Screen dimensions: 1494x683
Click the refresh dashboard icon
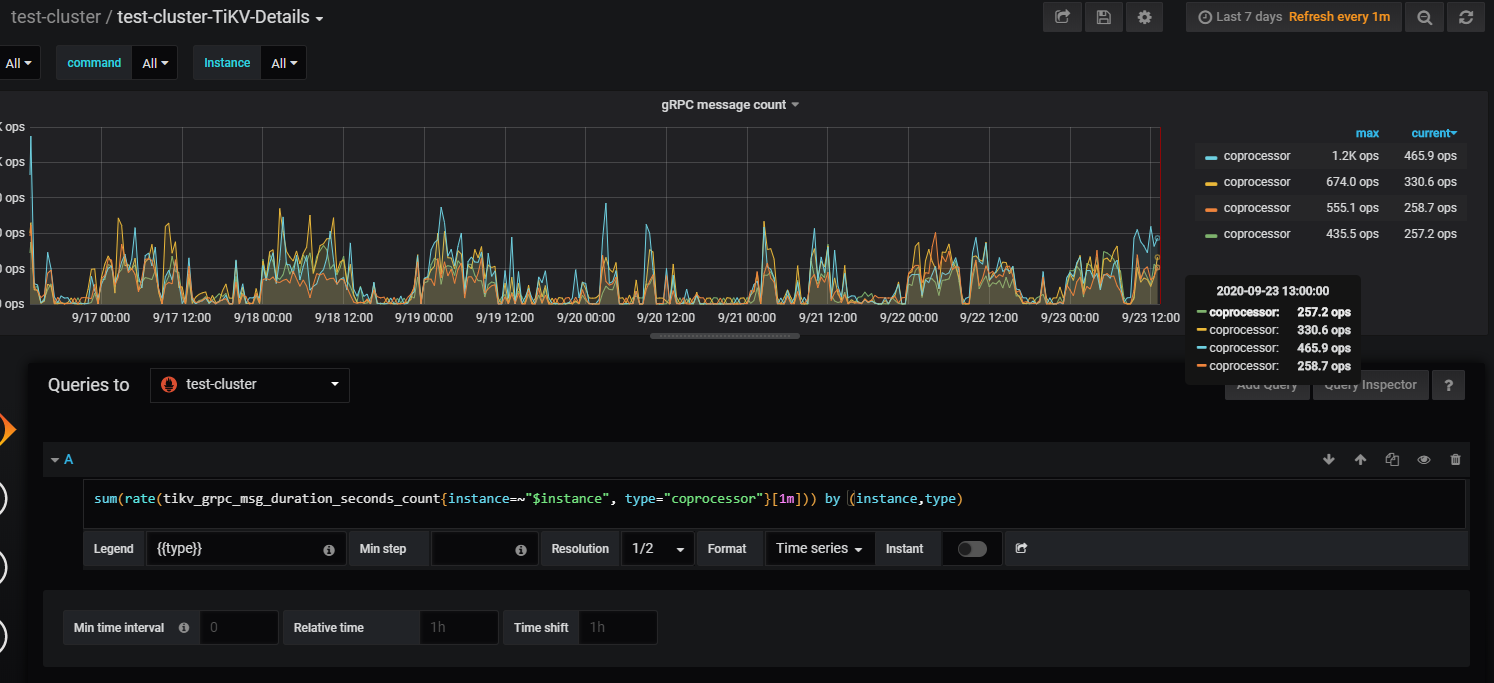tap(1466, 17)
